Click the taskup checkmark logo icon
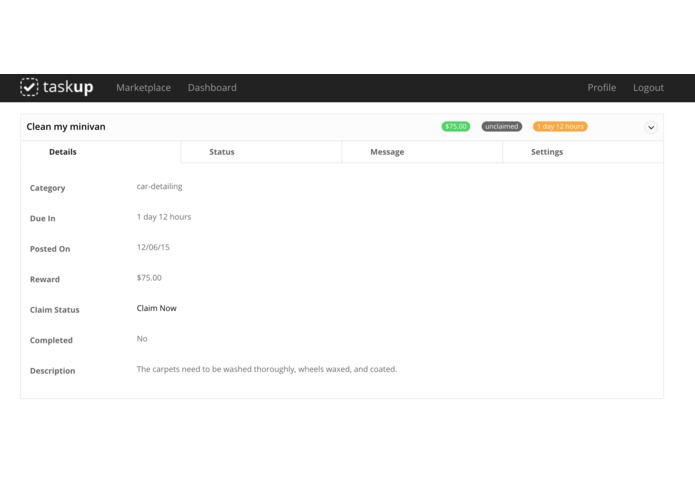Image resolution: width=695 pixels, height=494 pixels. point(29,87)
